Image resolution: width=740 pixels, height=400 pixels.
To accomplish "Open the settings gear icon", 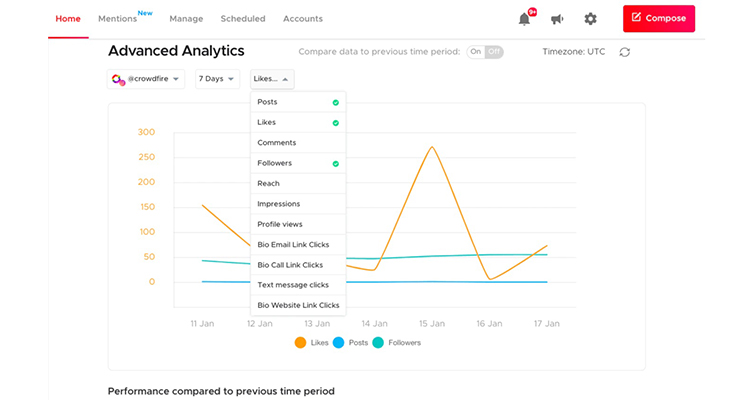I will (x=590, y=19).
